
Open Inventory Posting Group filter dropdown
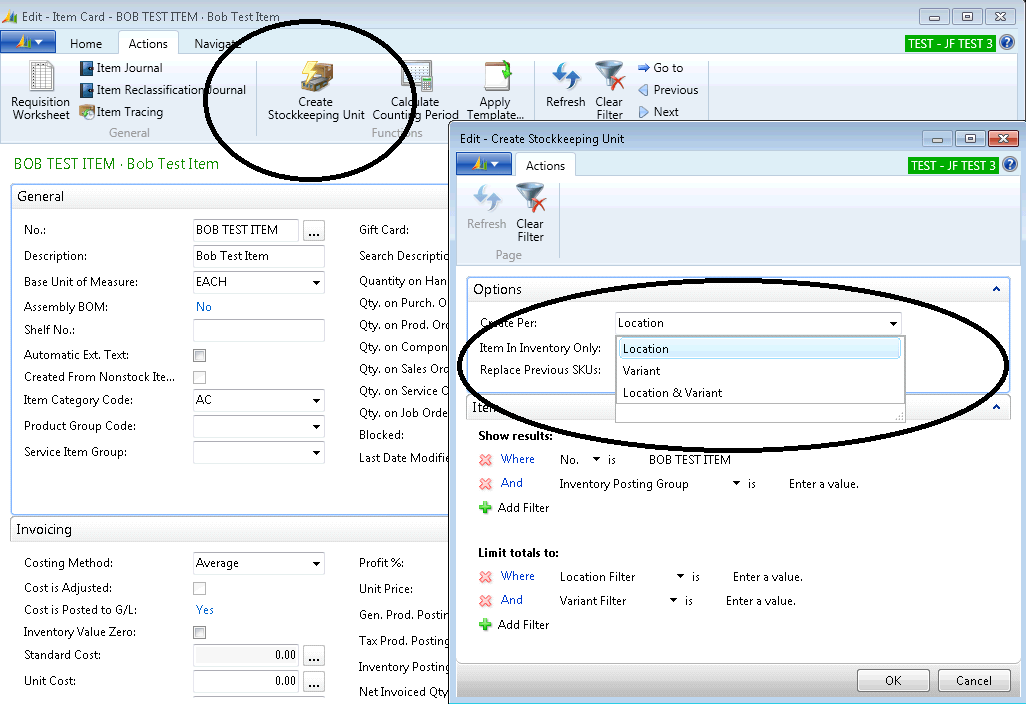point(736,484)
